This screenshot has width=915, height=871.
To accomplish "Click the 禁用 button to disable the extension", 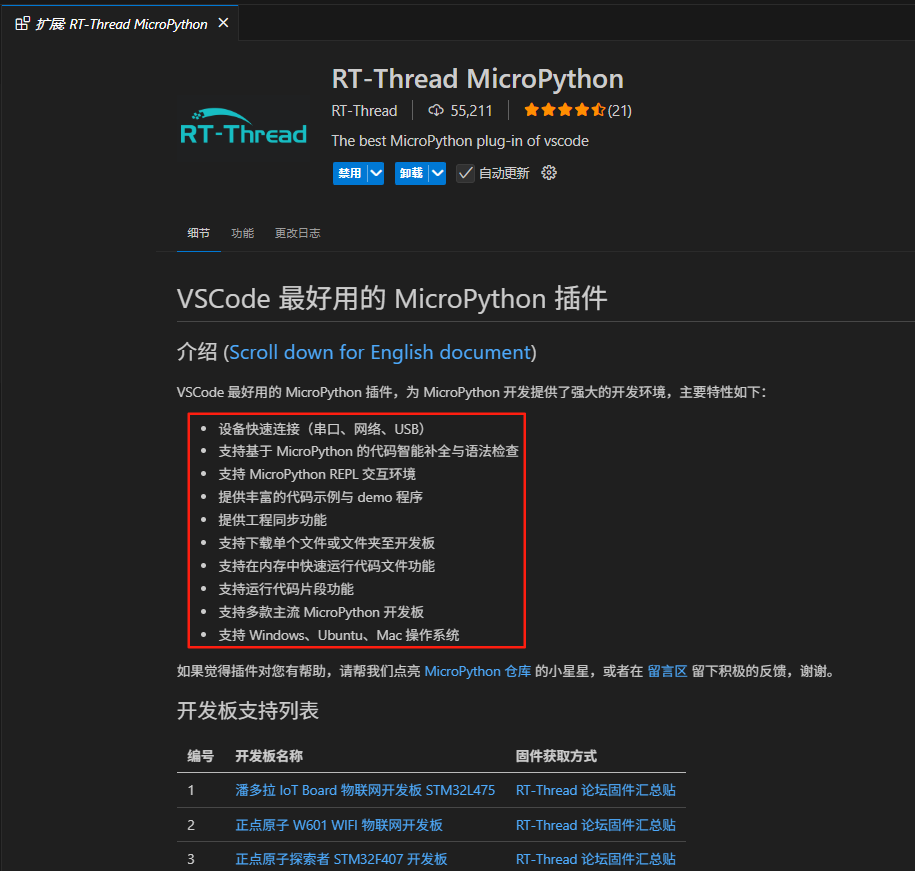I will [x=351, y=172].
